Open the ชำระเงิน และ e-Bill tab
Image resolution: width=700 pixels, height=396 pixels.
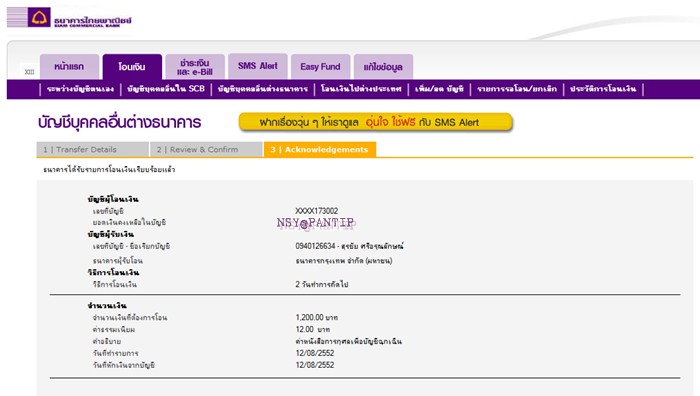pos(195,67)
